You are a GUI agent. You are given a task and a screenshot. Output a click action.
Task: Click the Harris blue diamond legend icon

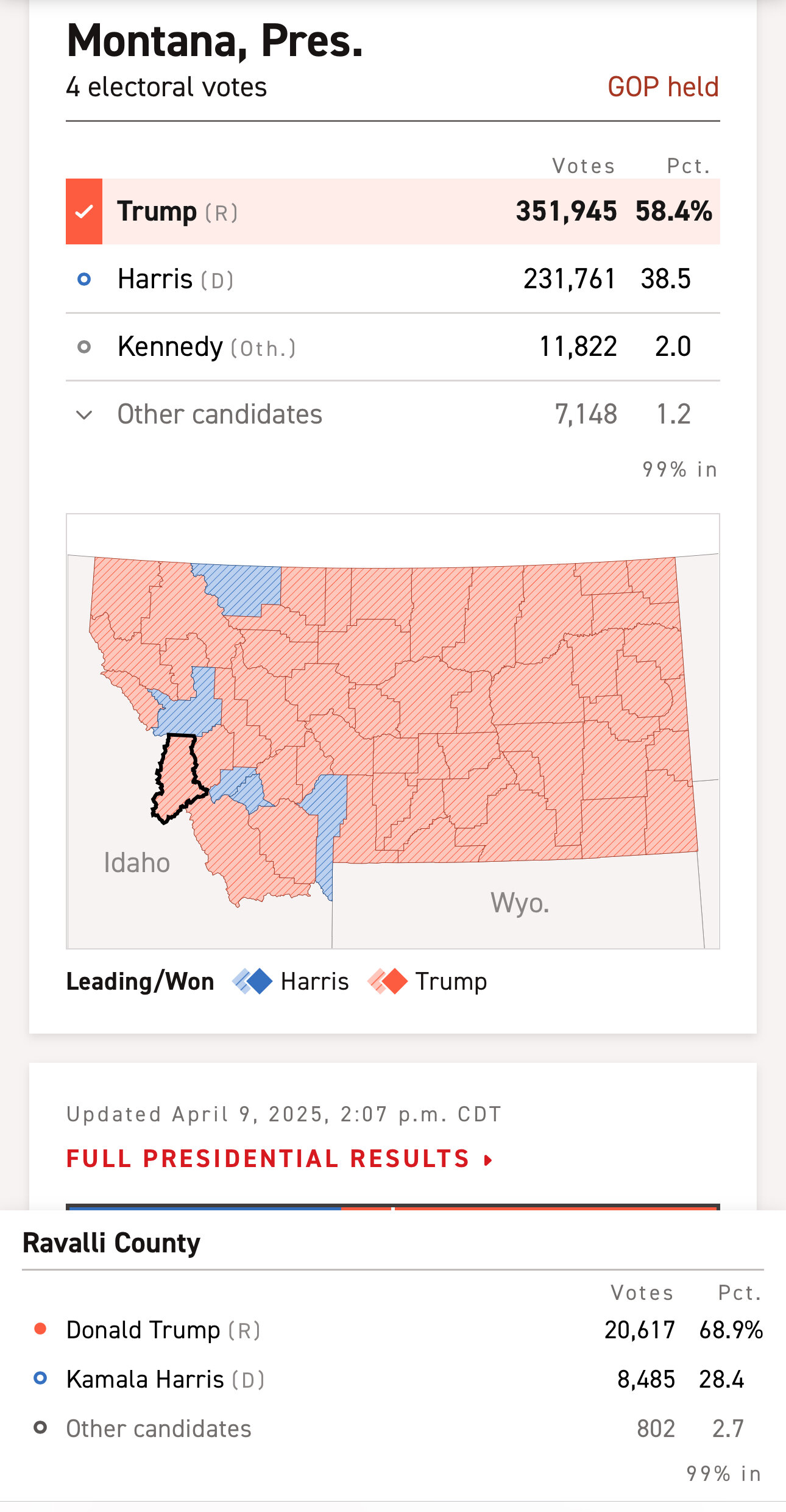tap(252, 981)
